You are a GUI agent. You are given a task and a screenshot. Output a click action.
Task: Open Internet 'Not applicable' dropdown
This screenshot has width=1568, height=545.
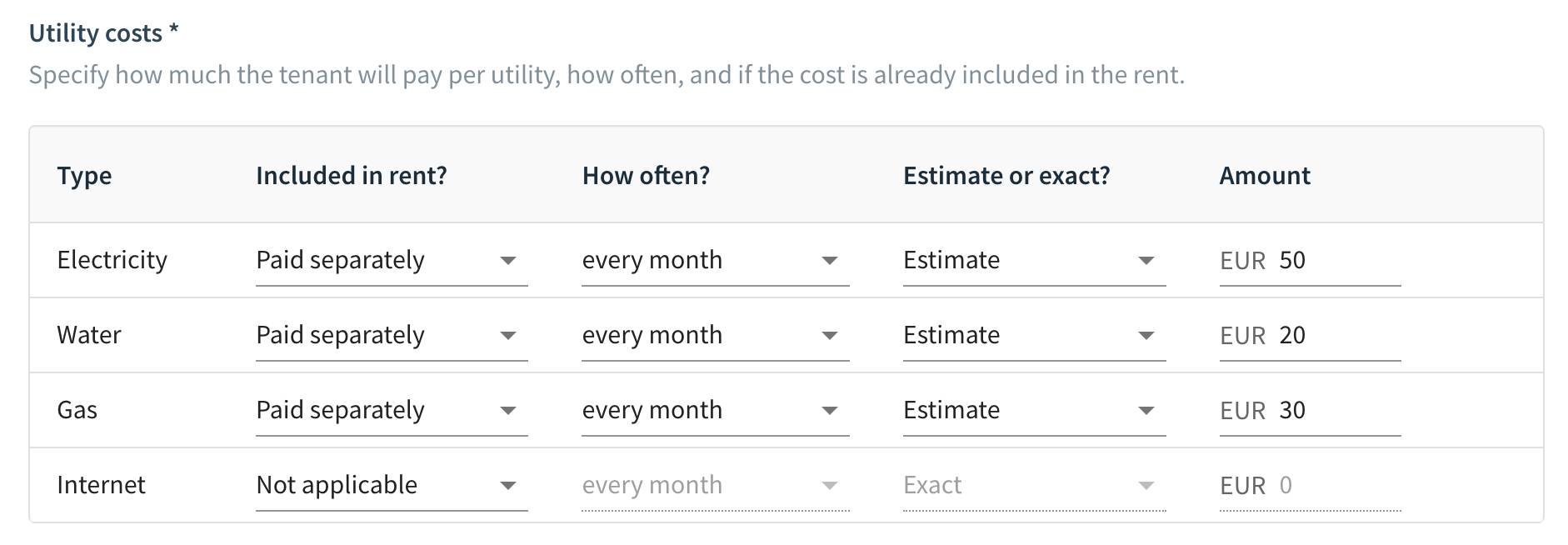[390, 486]
